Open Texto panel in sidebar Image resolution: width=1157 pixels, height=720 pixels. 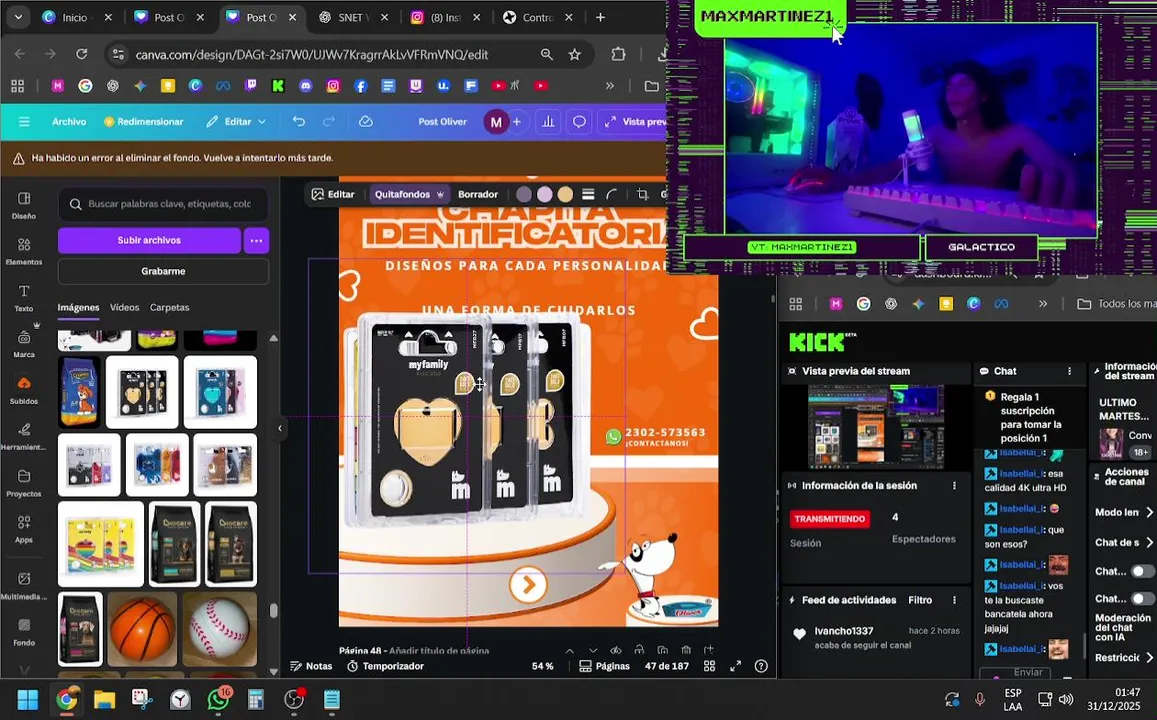click(x=24, y=298)
